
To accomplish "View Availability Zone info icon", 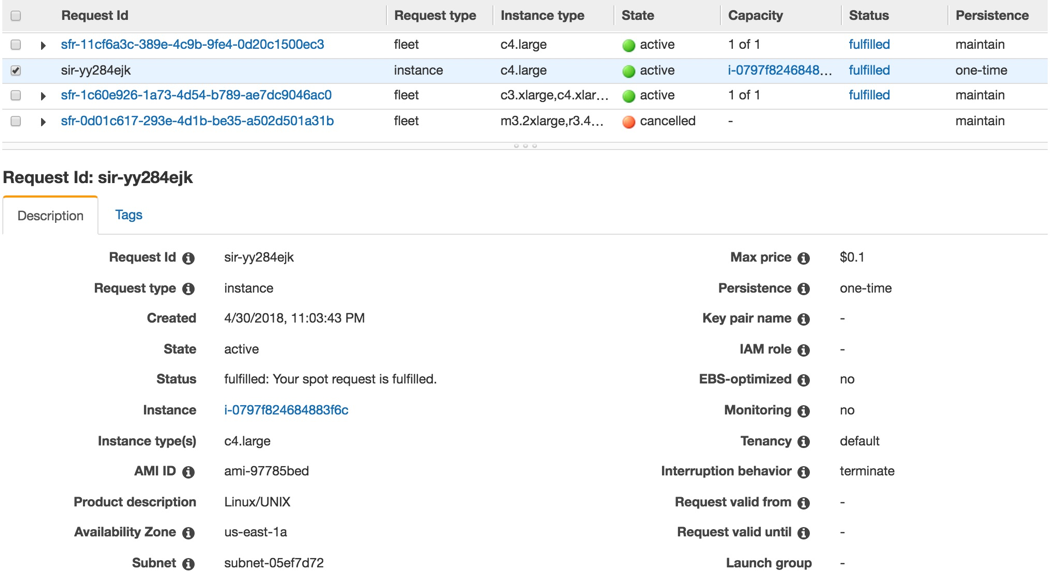I will click(189, 533).
